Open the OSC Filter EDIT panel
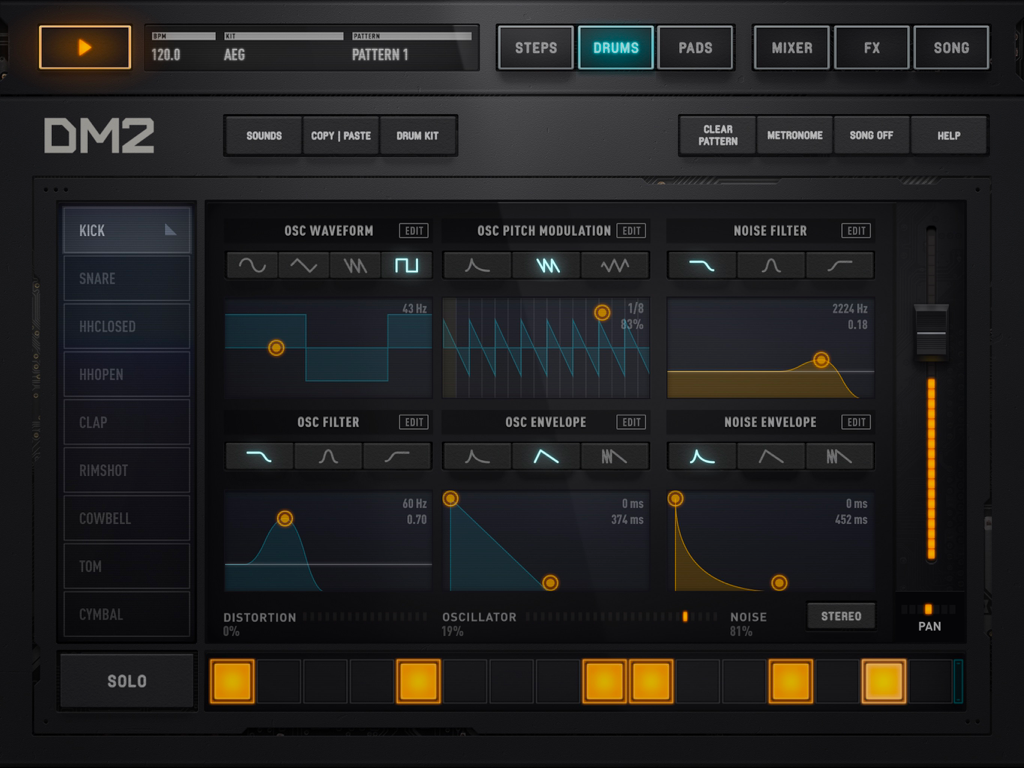Viewport: 1024px width, 768px height. click(413, 422)
